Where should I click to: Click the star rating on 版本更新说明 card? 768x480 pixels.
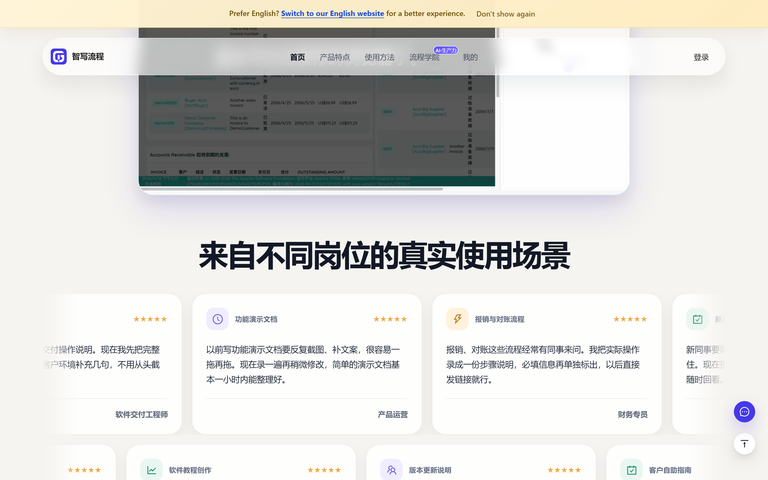(564, 470)
